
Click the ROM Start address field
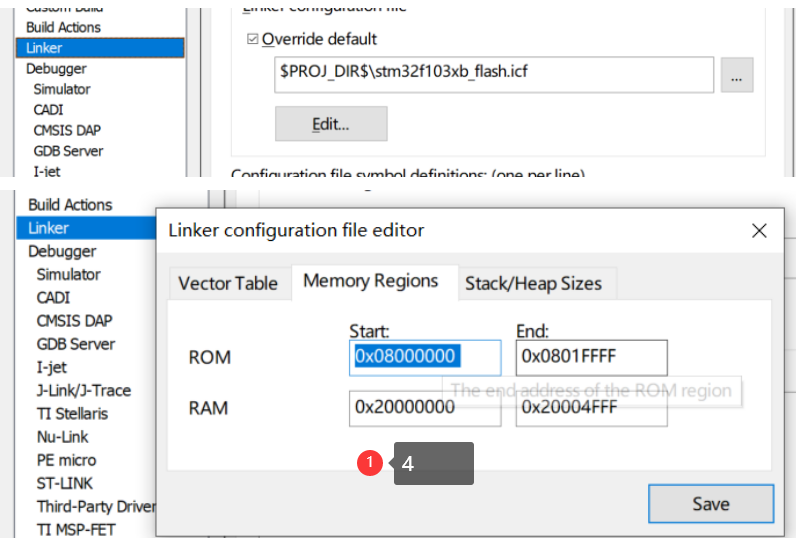[x=425, y=357]
